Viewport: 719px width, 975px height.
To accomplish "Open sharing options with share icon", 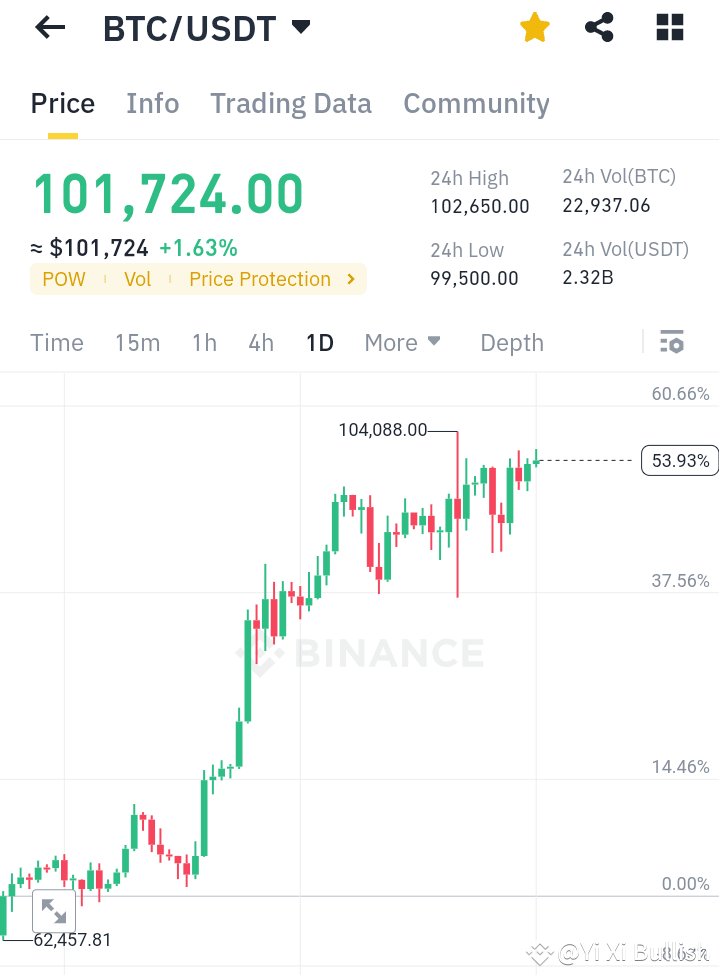I will (599, 27).
